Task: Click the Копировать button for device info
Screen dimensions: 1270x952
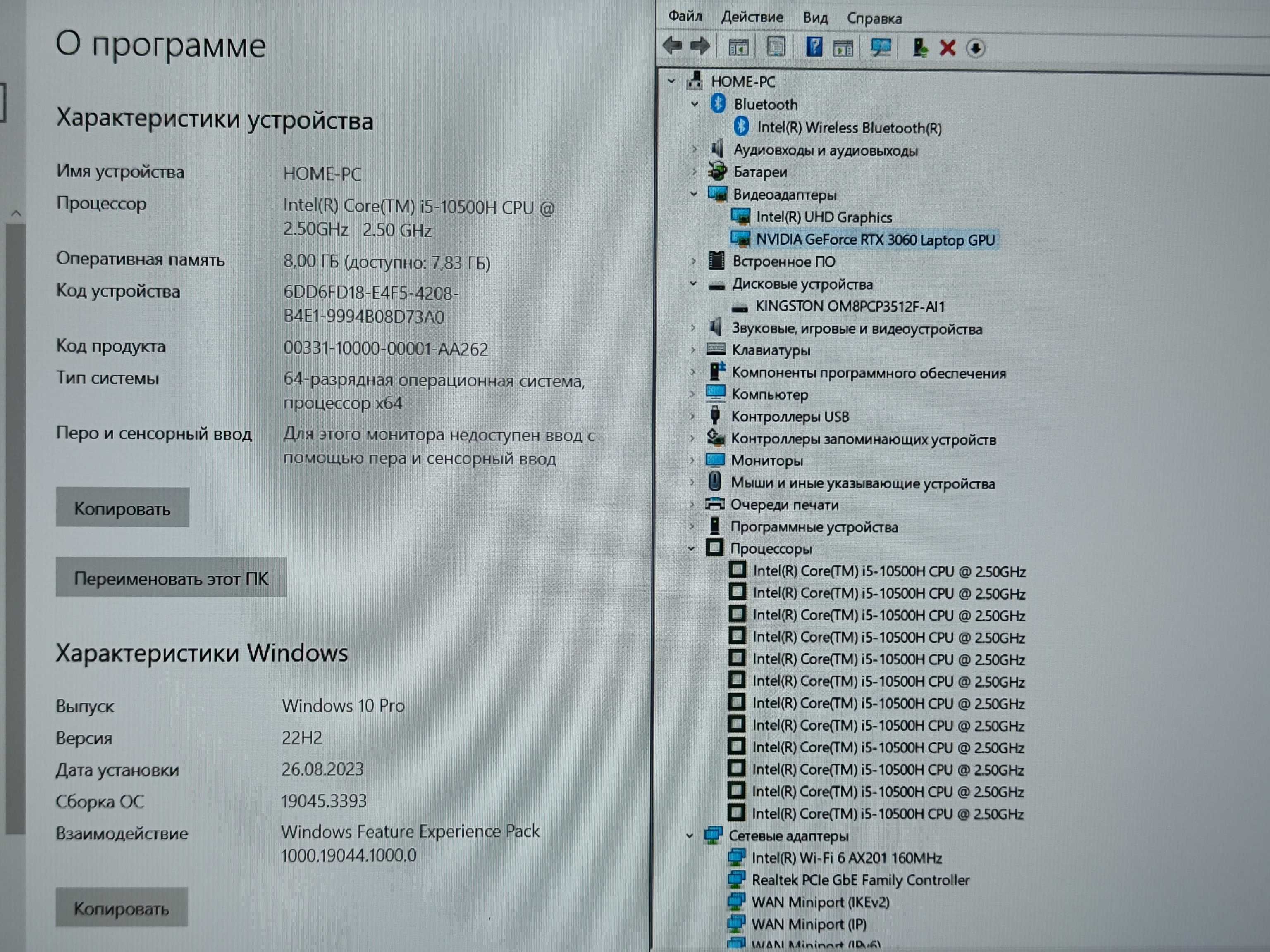Action: point(121,507)
